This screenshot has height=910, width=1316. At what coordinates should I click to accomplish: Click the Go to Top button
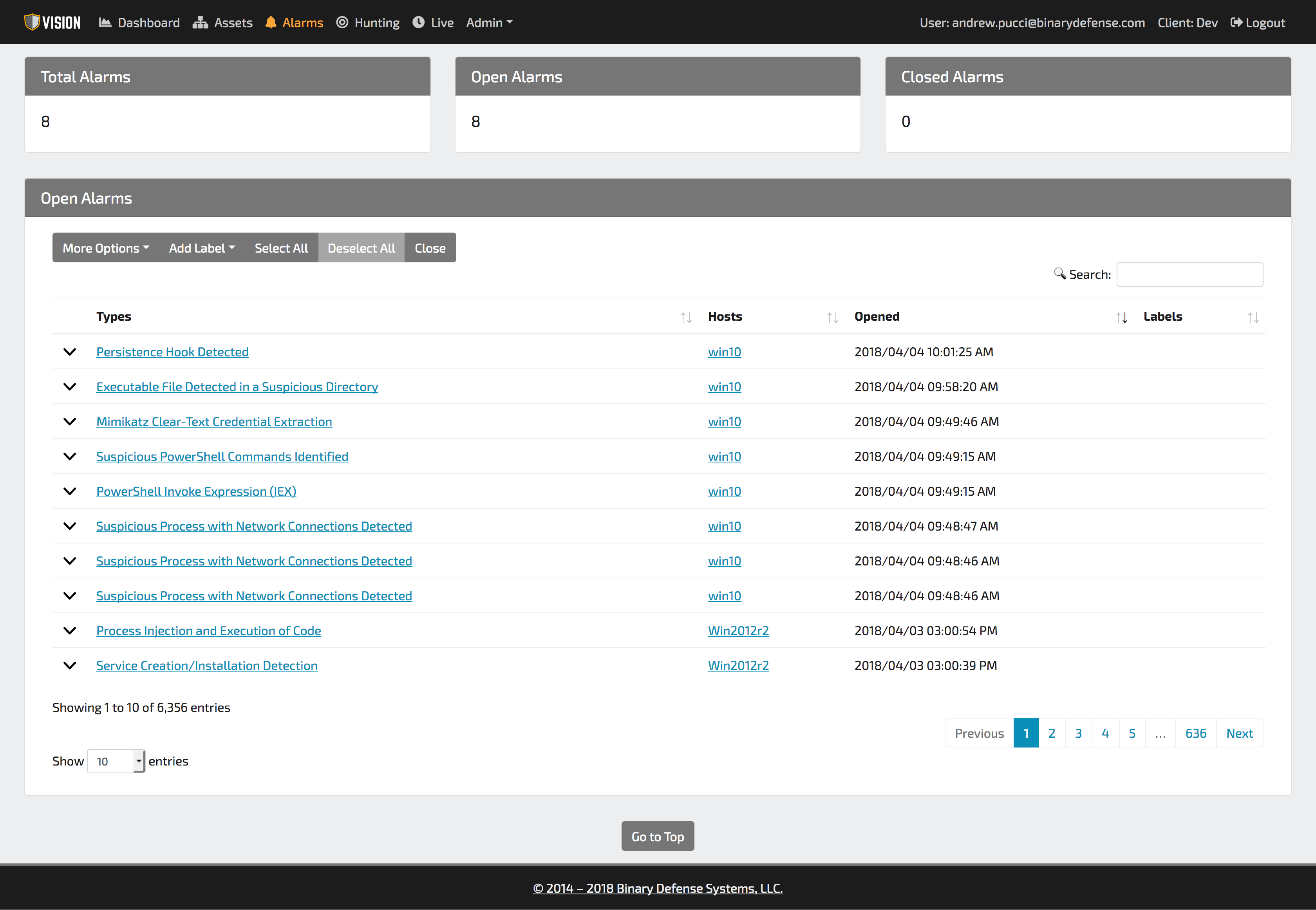[x=658, y=836]
